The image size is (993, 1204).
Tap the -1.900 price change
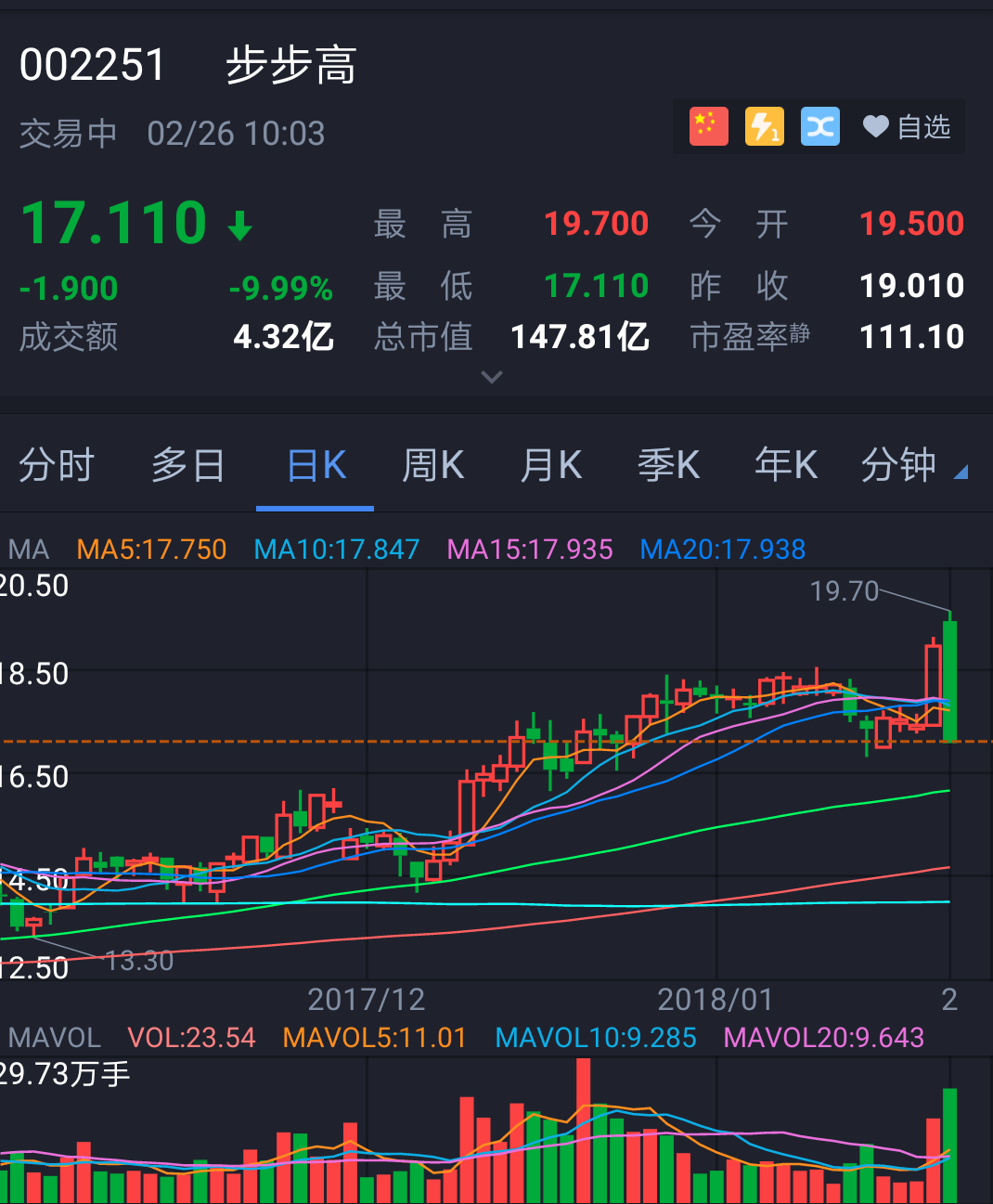click(69, 289)
